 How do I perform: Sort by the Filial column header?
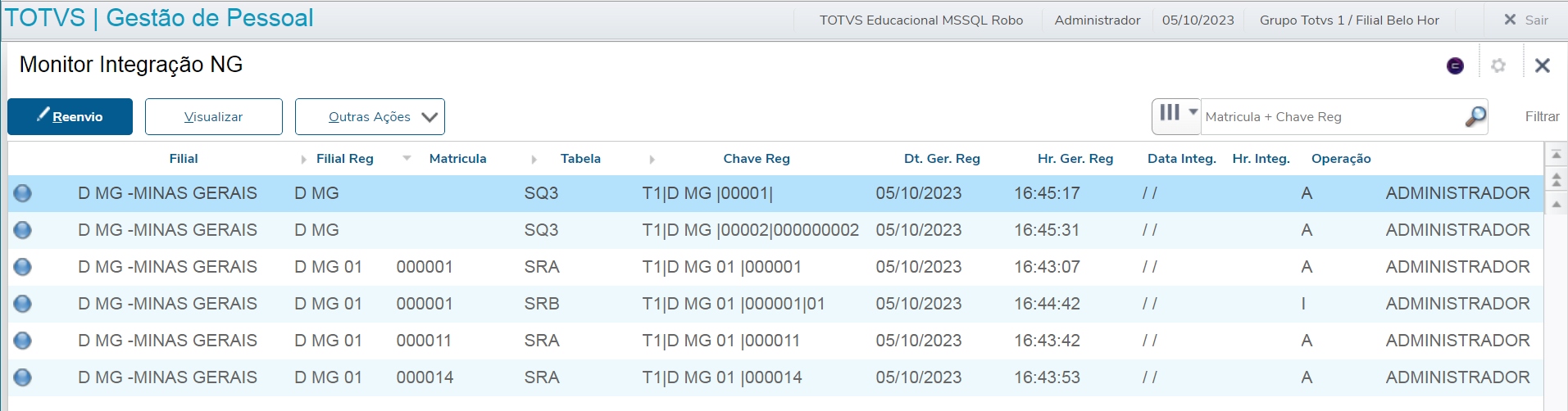coord(184,159)
